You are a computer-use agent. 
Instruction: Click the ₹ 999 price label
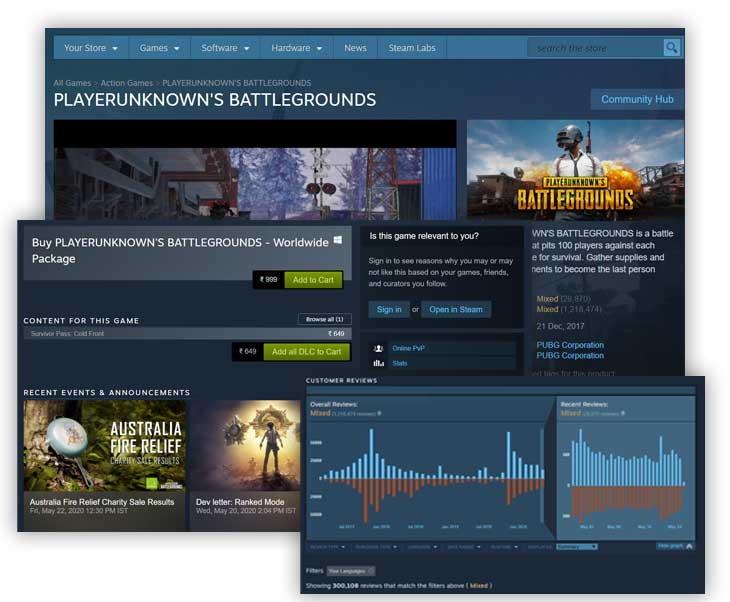coord(269,280)
